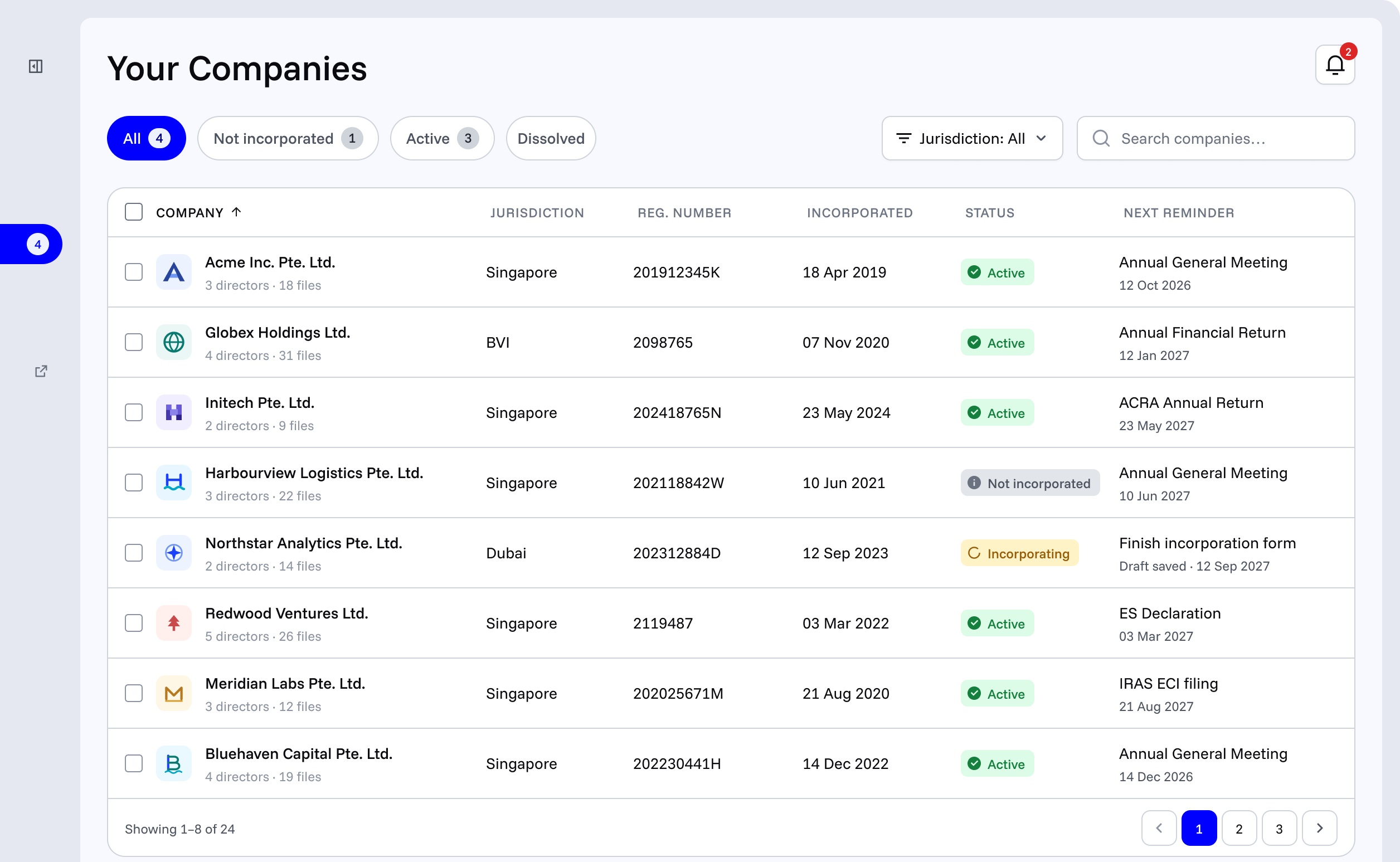
Task: Select the Not incorporated filter tab
Action: [x=288, y=139]
